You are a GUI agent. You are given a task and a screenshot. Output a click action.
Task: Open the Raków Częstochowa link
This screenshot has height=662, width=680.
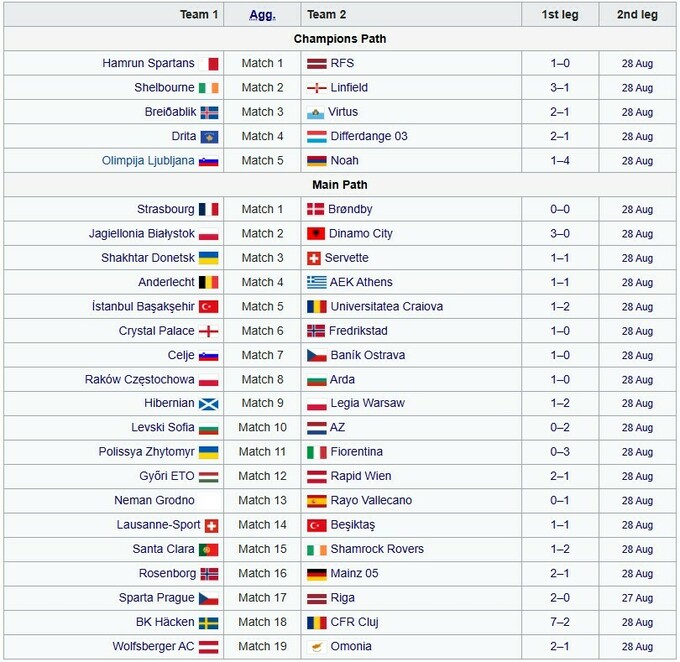[140, 380]
